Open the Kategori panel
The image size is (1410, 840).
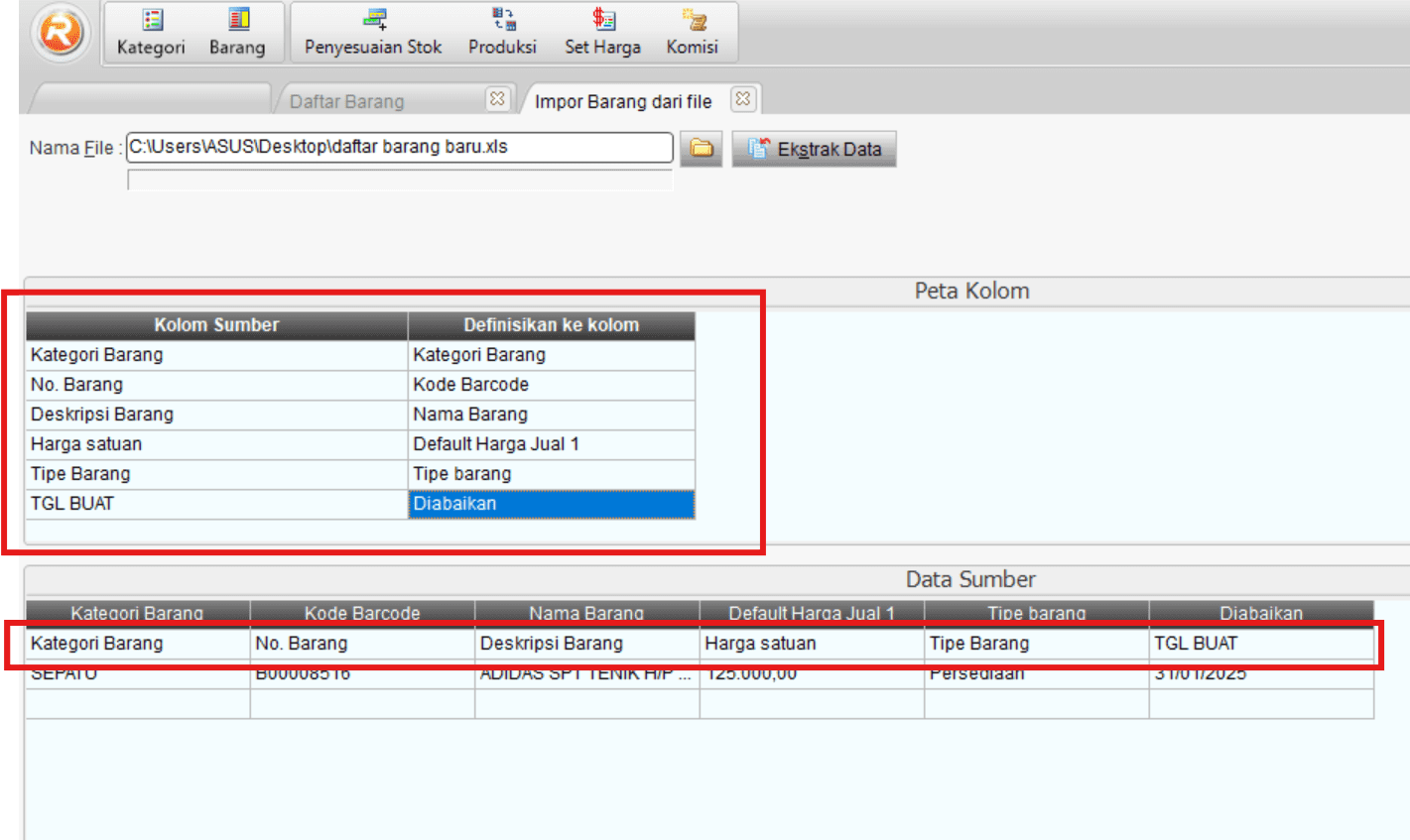(x=149, y=32)
